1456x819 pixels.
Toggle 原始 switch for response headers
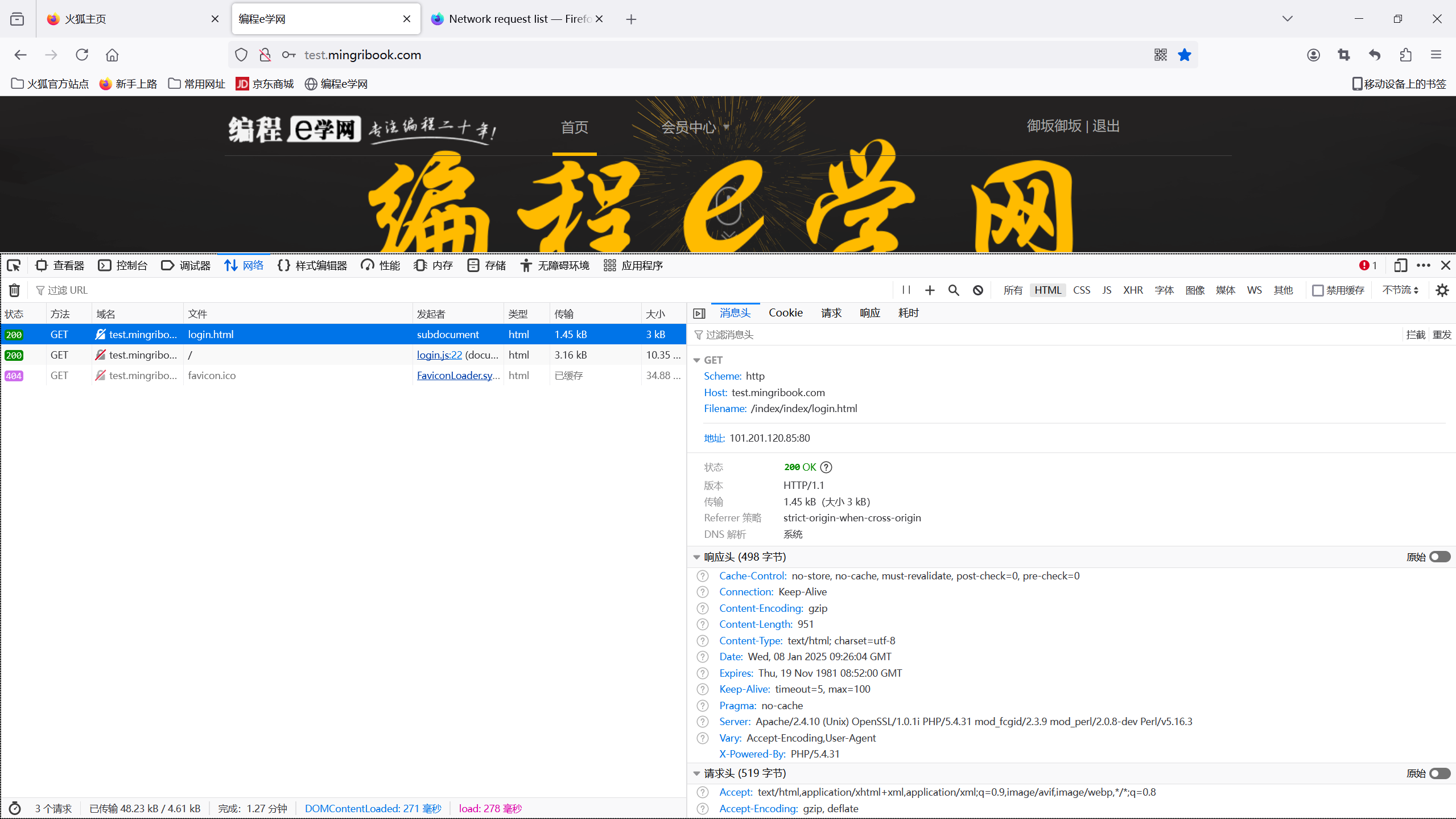point(1439,557)
